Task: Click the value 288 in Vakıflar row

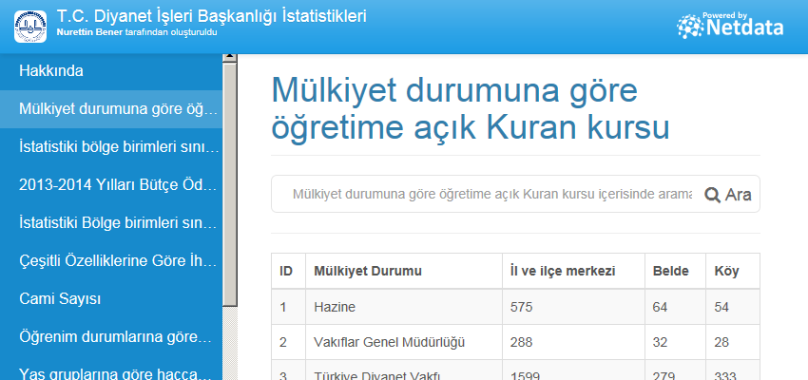Action: click(521, 342)
